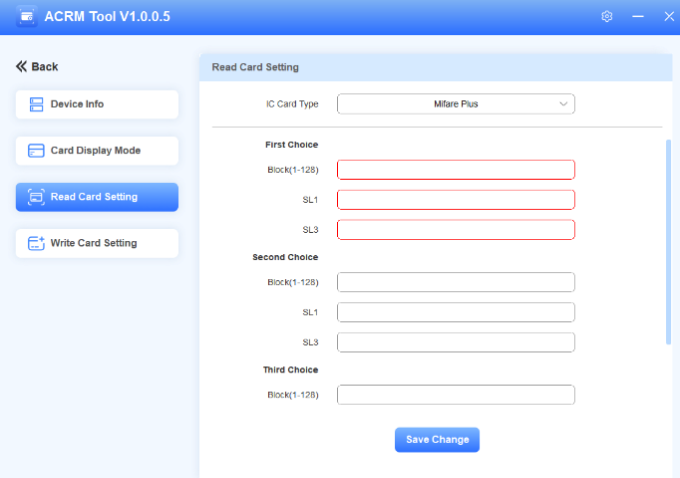Image resolution: width=680 pixels, height=478 pixels.
Task: Click the vertical scrollbar in settings panel
Action: pyautogui.click(x=668, y=240)
